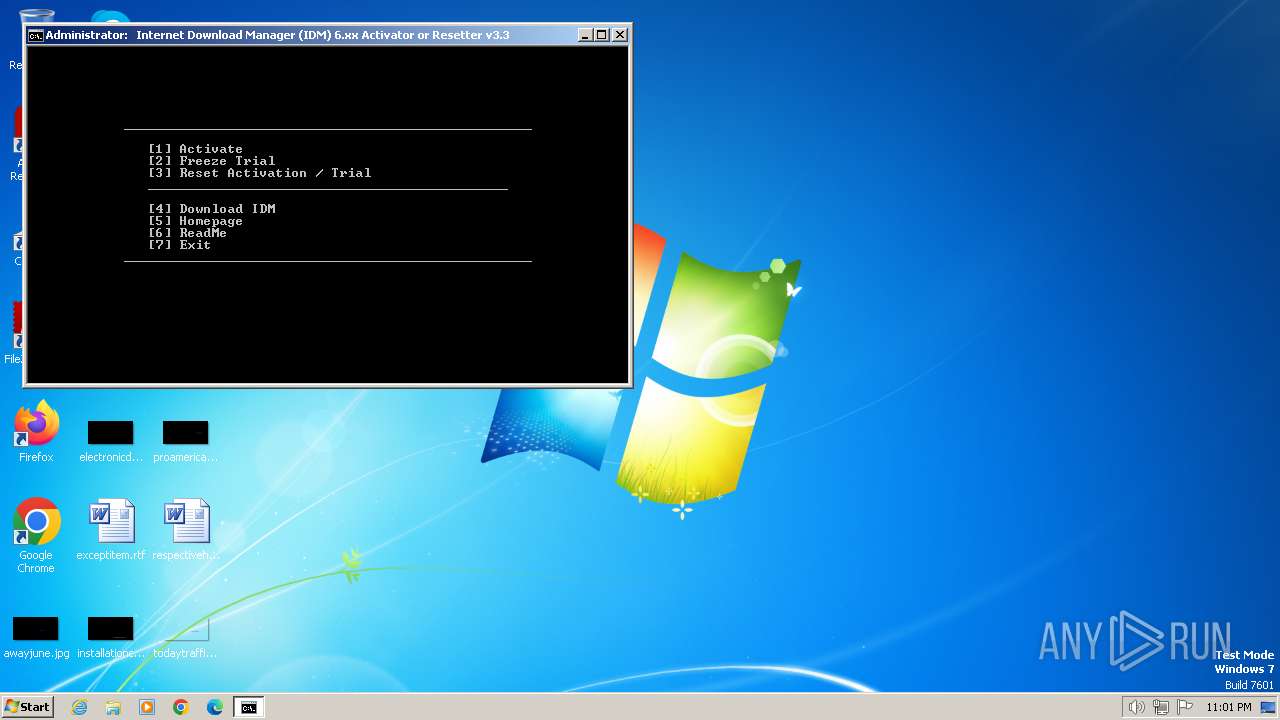The width and height of the screenshot is (1280, 720).
Task: Click the Show desktop button
Action: pyautogui.click(x=1268, y=707)
